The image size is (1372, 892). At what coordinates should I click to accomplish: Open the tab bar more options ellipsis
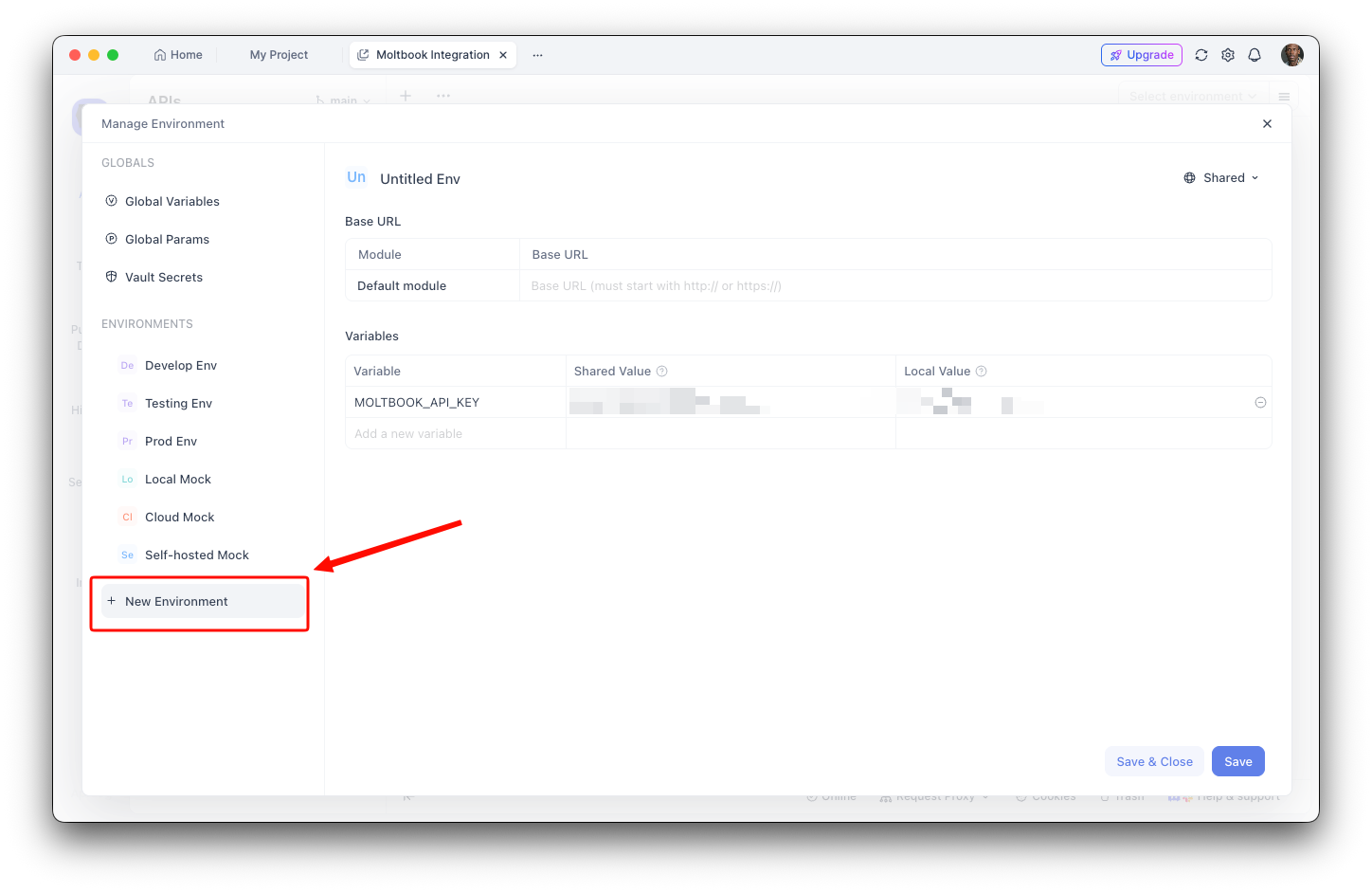point(537,55)
